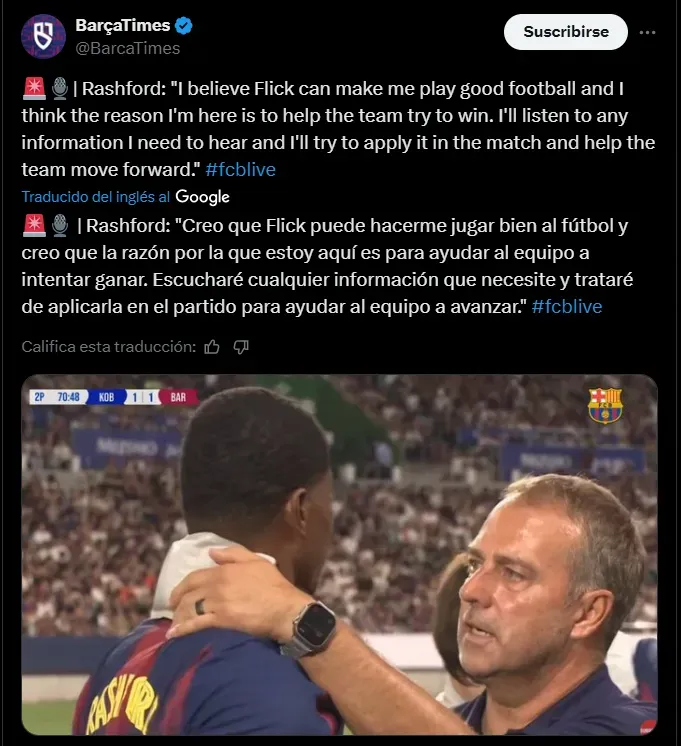Image resolution: width=681 pixels, height=746 pixels.
Task: Click the KOB 1-1 BAR scoreboard overlay
Action: tap(113, 397)
